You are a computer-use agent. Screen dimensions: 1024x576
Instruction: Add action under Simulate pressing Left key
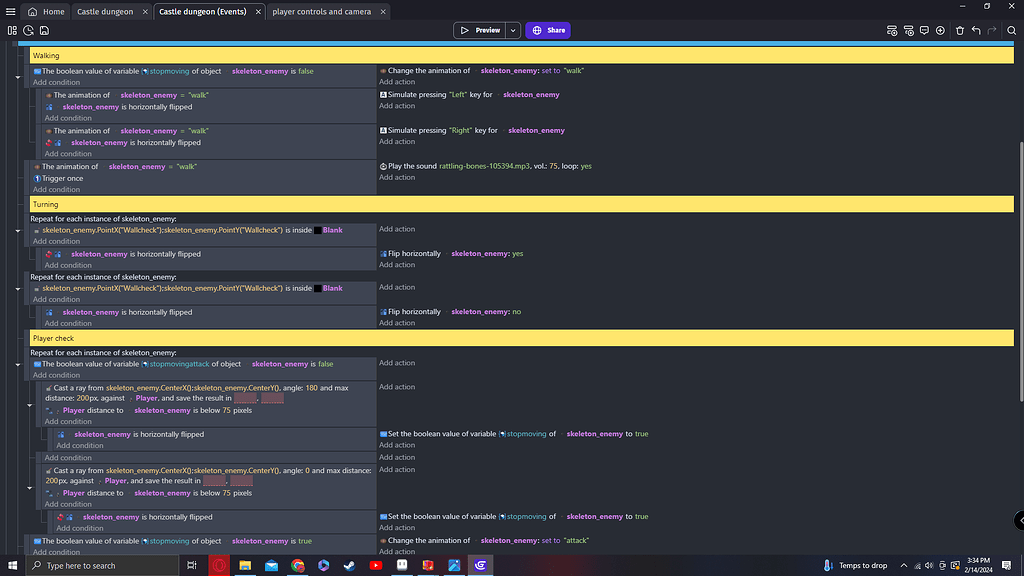point(397,106)
